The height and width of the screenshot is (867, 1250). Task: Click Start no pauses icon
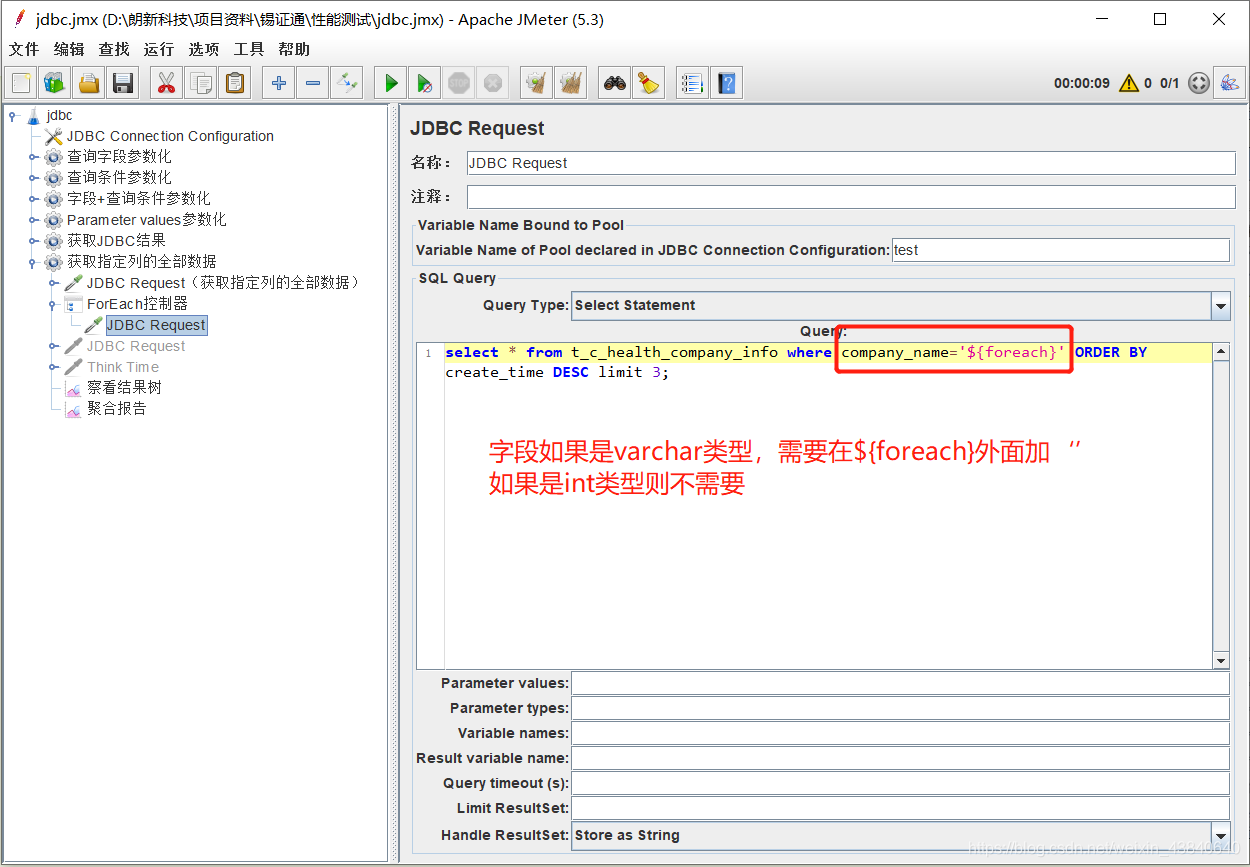click(425, 83)
